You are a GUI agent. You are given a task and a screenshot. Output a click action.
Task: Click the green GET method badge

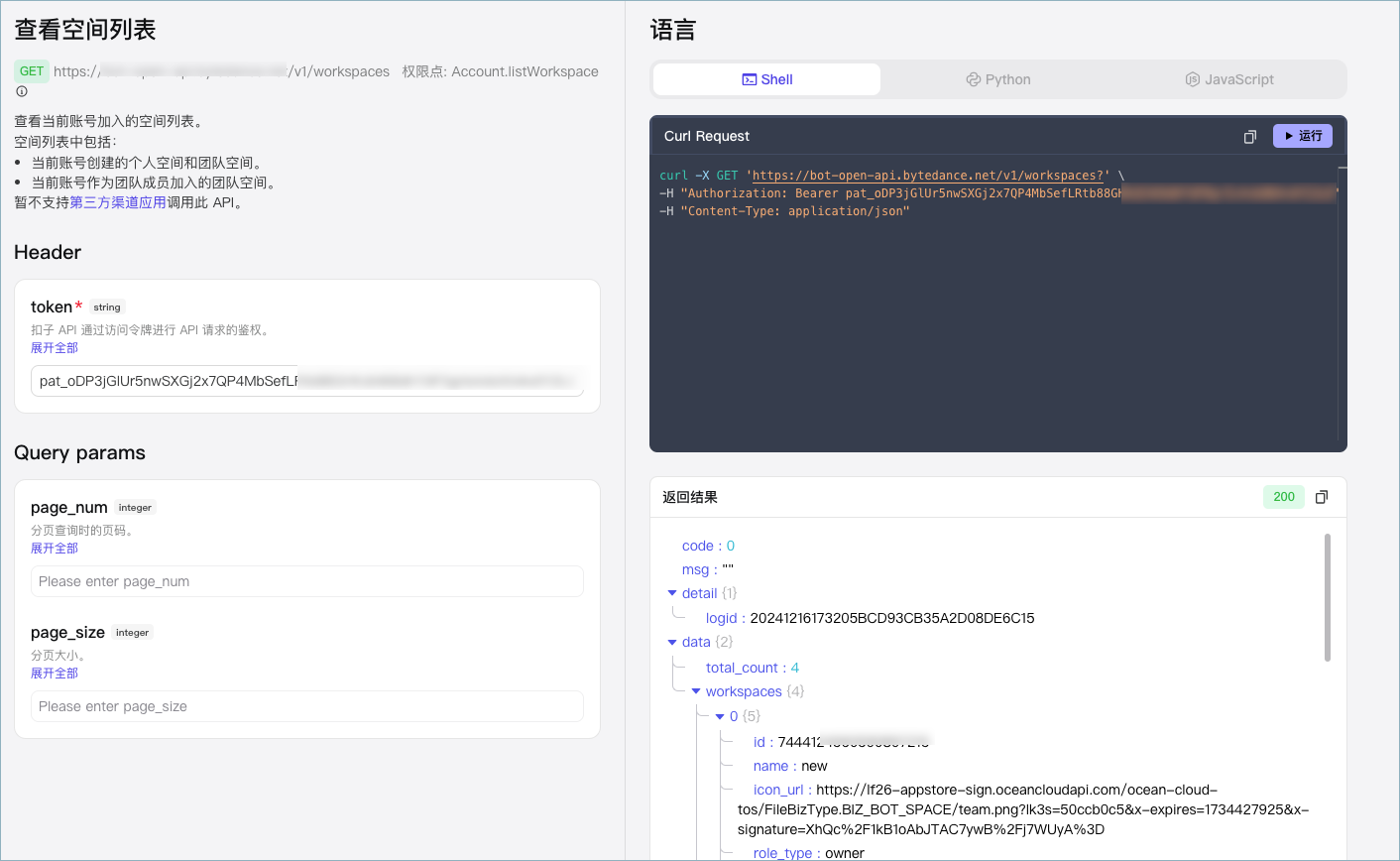(x=31, y=70)
